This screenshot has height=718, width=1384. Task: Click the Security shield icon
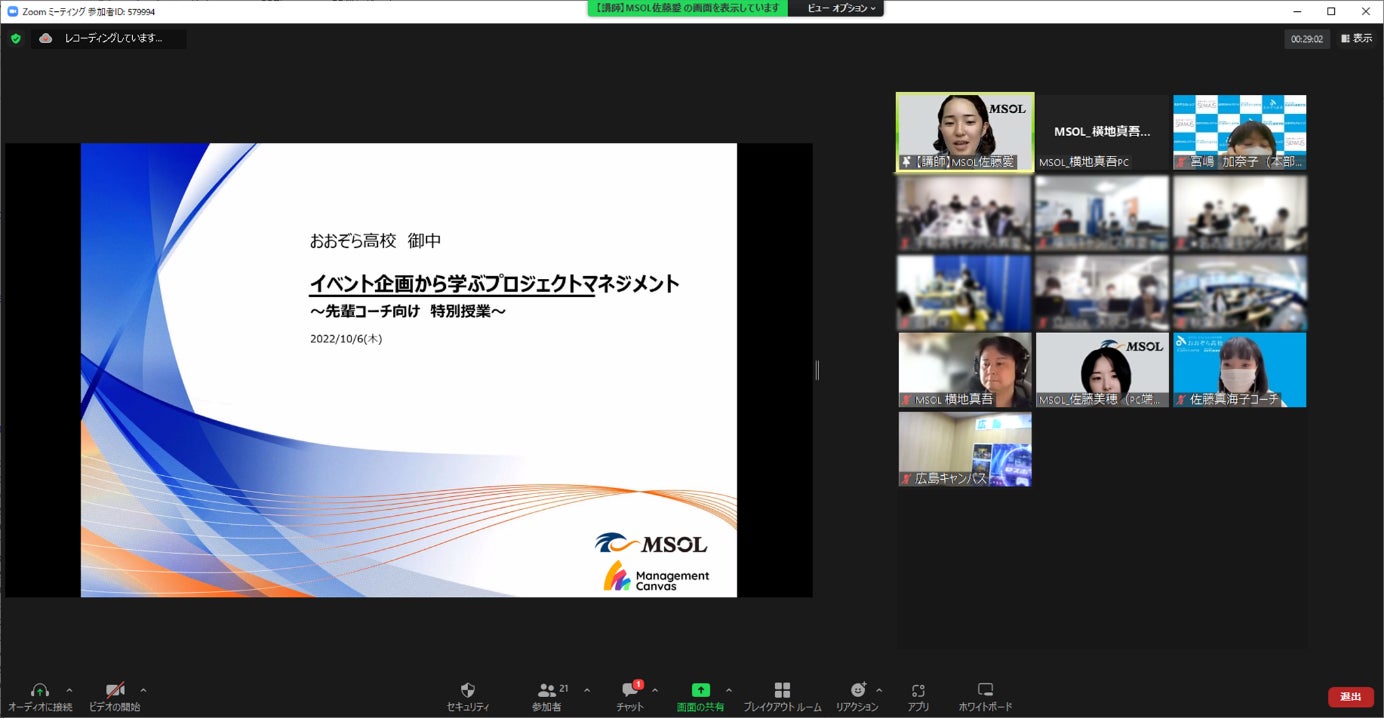(467, 690)
